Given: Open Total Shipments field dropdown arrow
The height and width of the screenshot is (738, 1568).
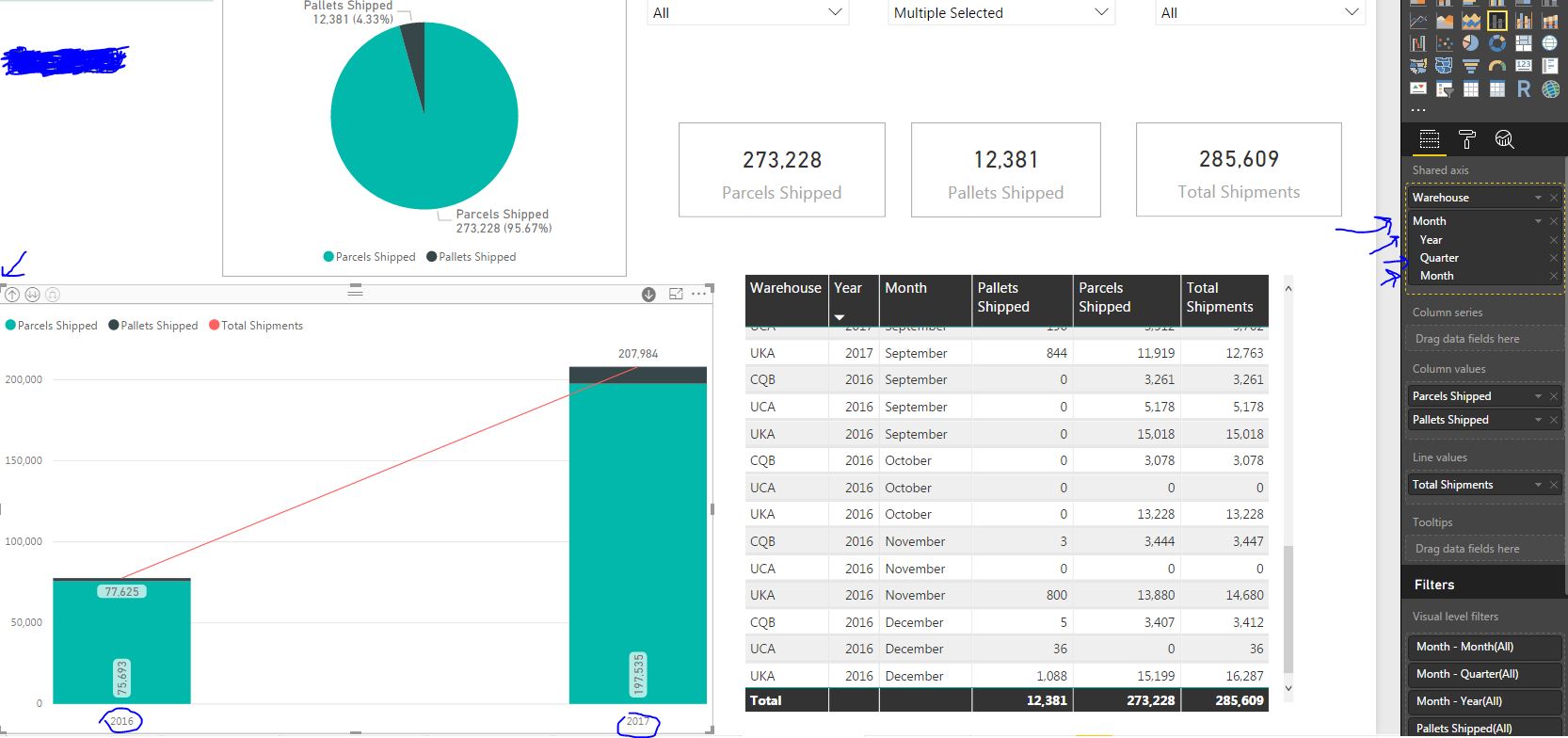Looking at the screenshot, I should [x=1538, y=485].
